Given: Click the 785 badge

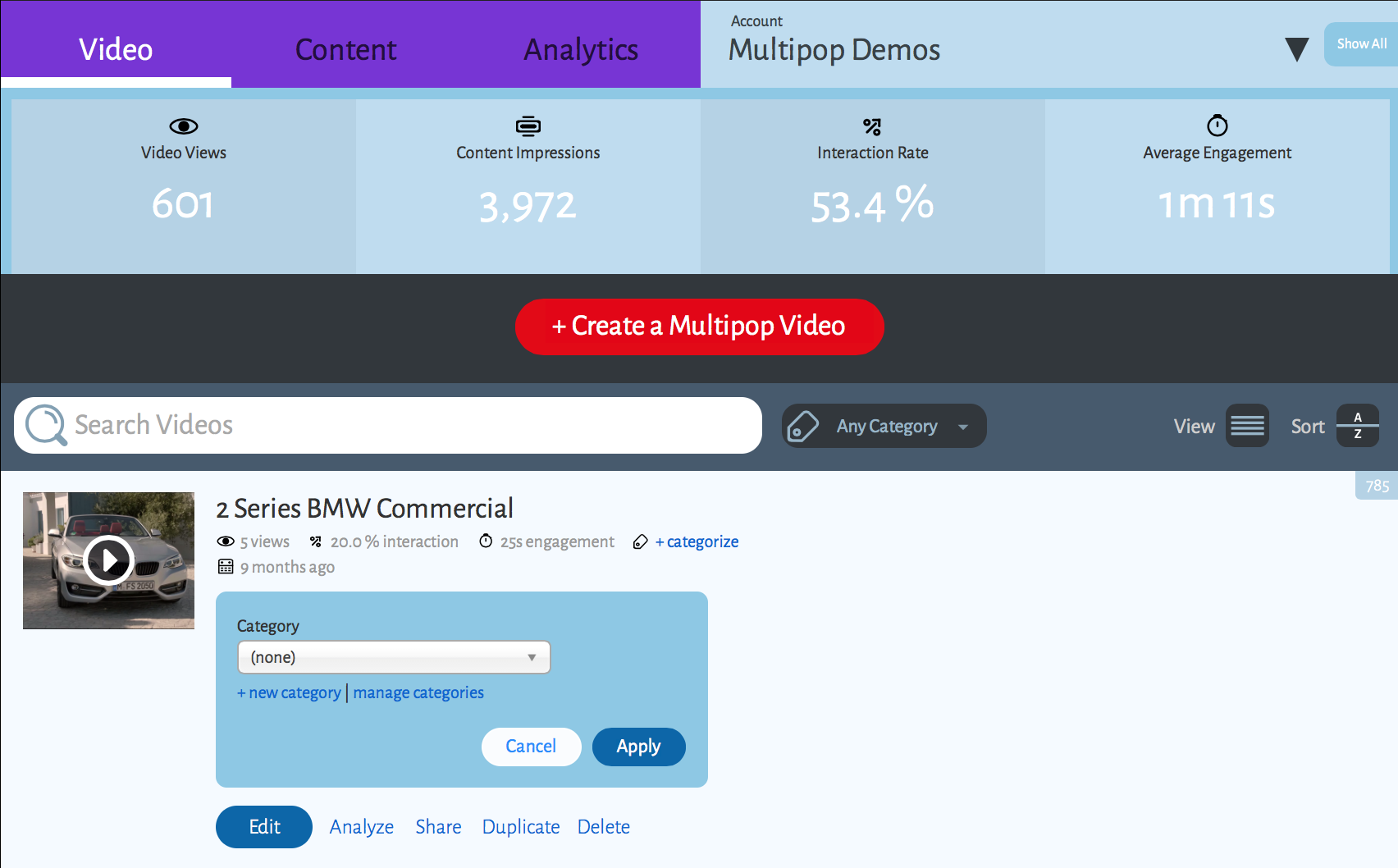Looking at the screenshot, I should coord(1377,486).
